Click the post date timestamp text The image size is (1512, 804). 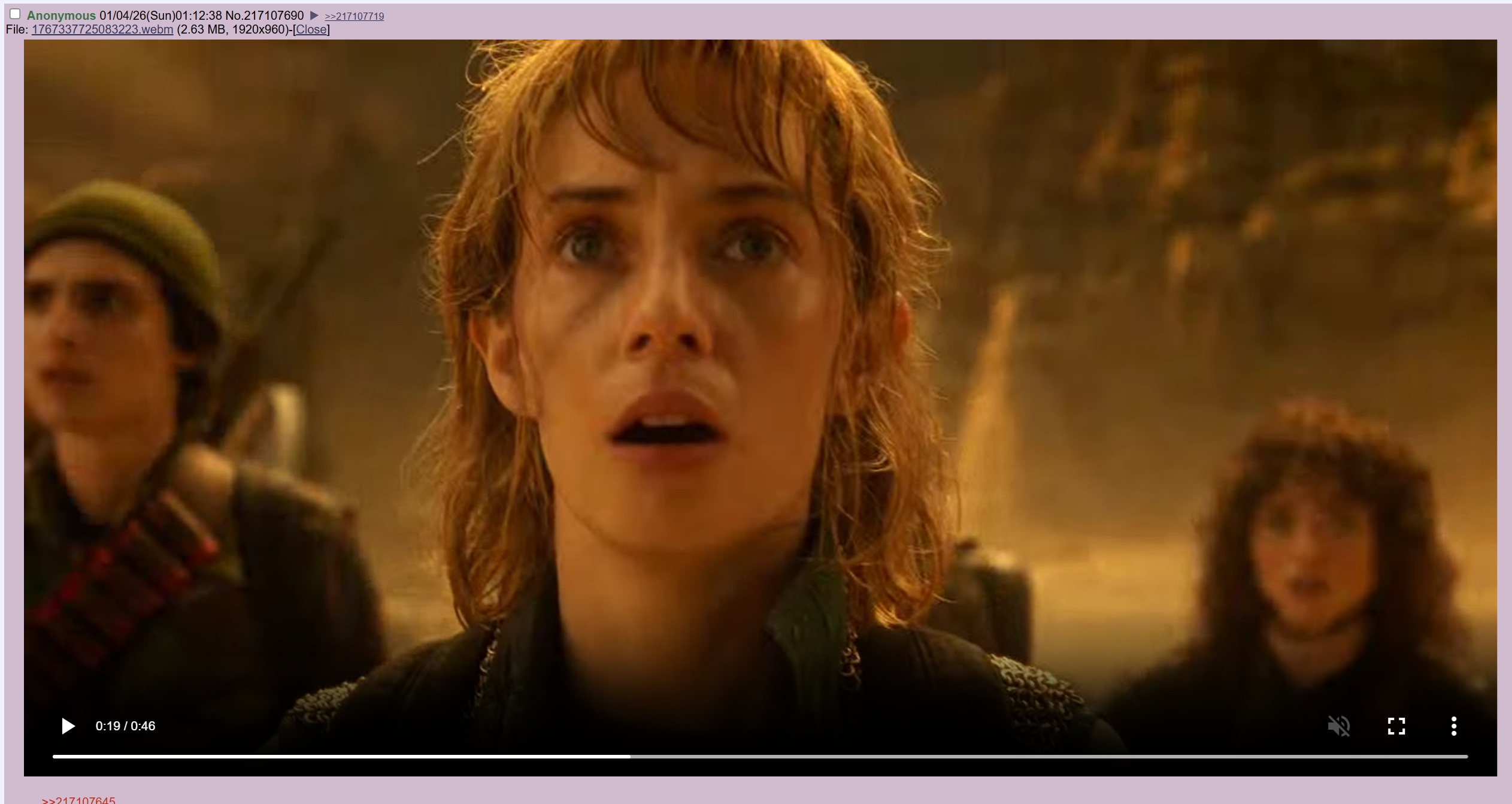click(x=160, y=16)
